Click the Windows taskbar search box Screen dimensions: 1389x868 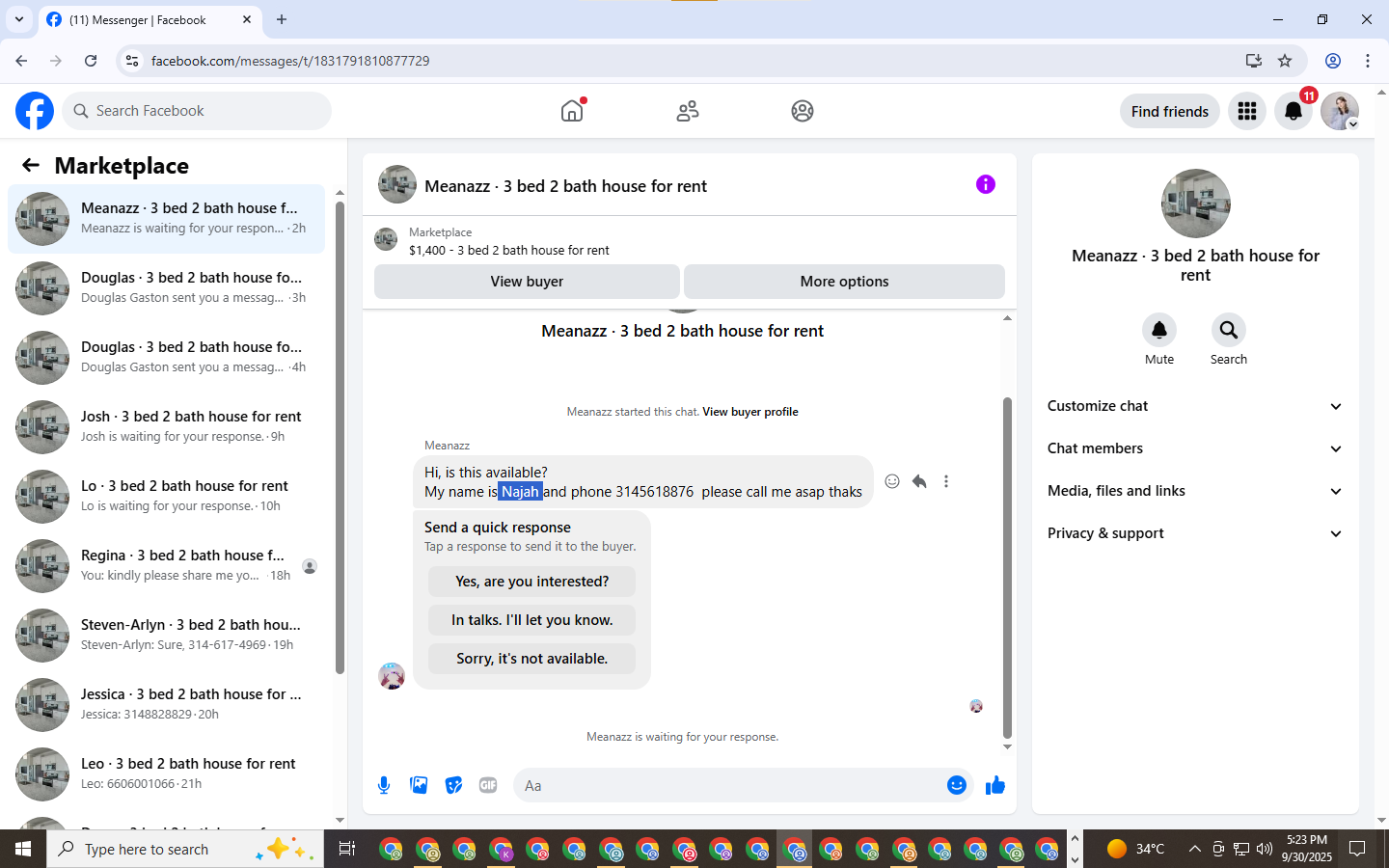coord(185,849)
